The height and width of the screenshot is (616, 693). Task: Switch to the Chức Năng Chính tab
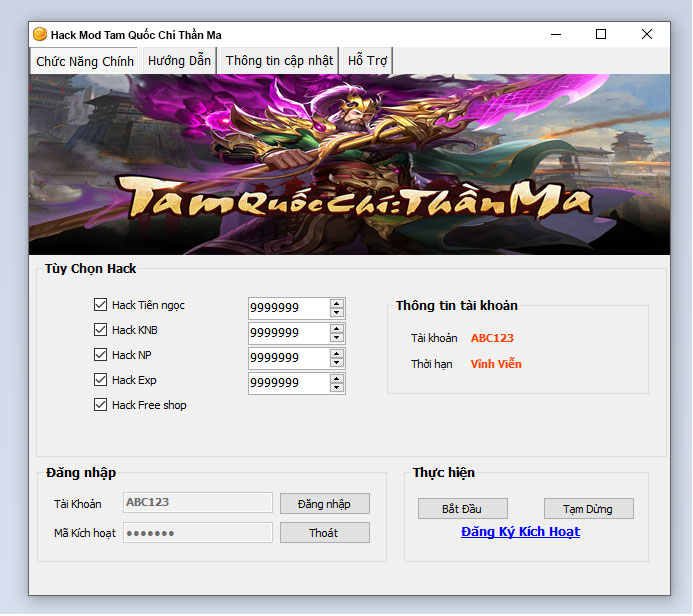(x=85, y=61)
